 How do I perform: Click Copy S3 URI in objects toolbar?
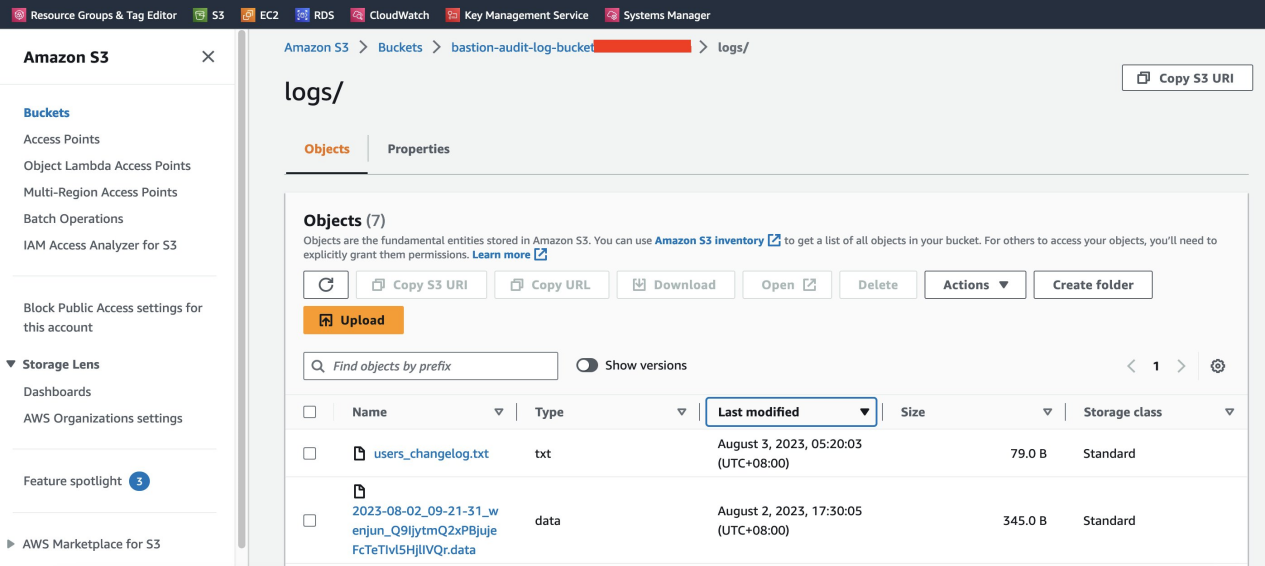pyautogui.click(x=421, y=285)
